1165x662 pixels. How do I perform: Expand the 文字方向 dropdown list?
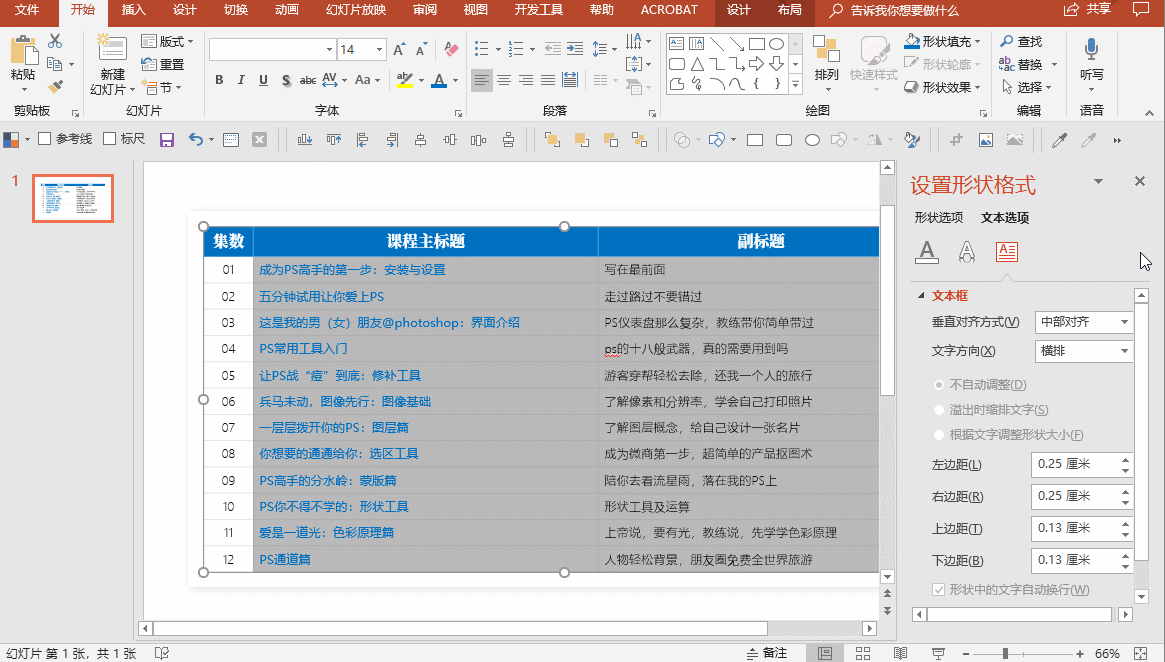pyautogui.click(x=1084, y=351)
